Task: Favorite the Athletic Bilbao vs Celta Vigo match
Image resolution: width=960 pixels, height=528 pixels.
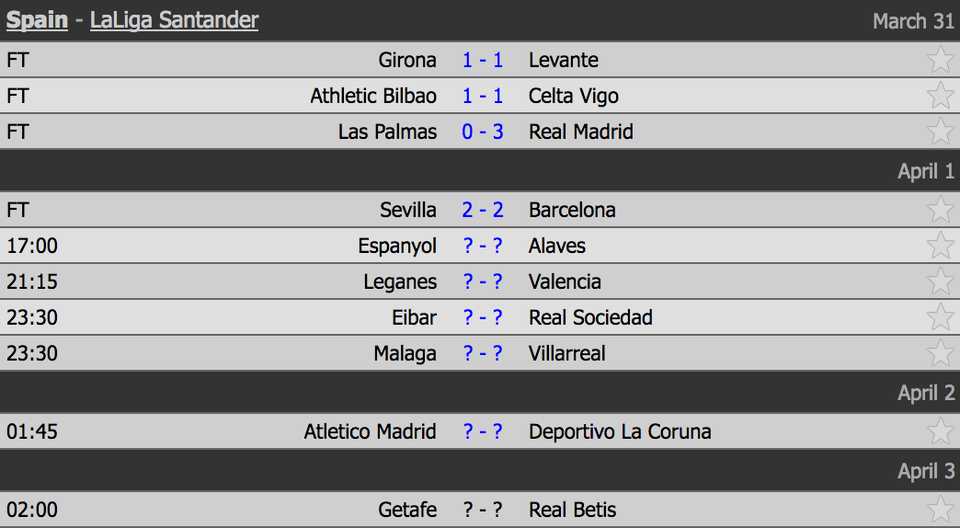Action: [x=940, y=96]
